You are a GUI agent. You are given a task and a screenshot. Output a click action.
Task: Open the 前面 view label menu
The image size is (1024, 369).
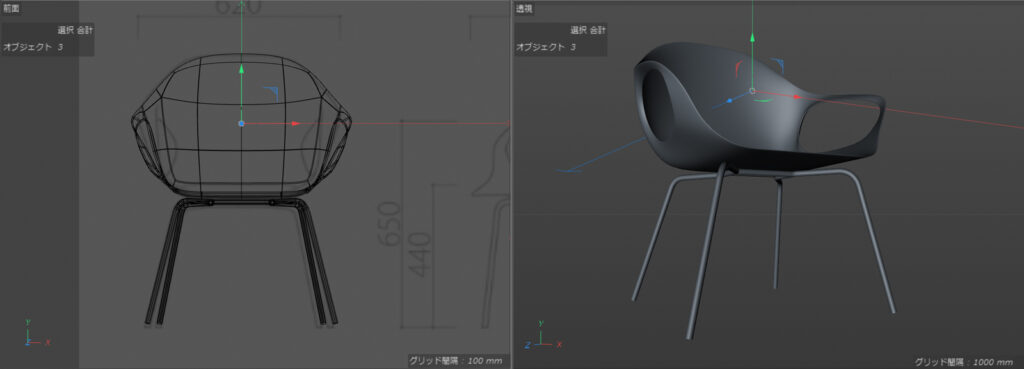coord(12,8)
